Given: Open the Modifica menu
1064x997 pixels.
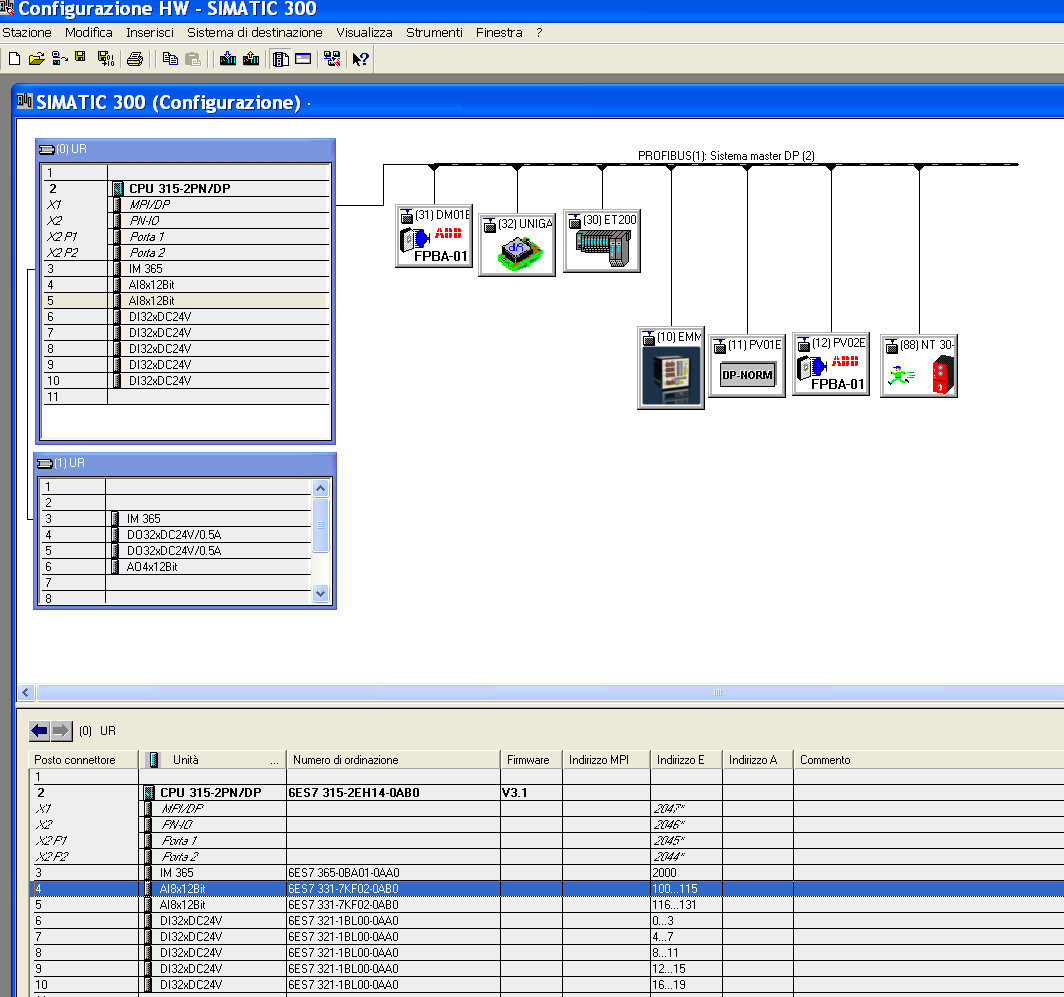Looking at the screenshot, I should pos(89,33).
